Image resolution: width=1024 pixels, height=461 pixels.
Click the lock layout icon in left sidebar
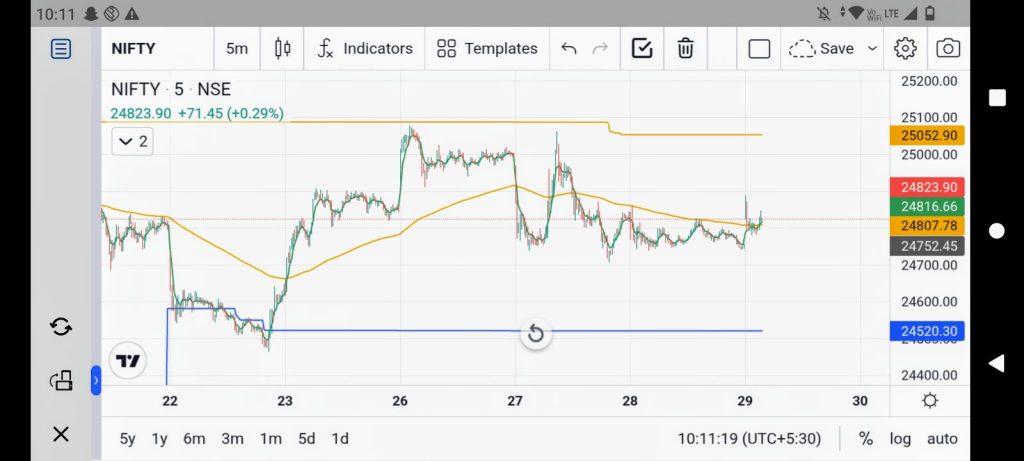click(x=61, y=380)
